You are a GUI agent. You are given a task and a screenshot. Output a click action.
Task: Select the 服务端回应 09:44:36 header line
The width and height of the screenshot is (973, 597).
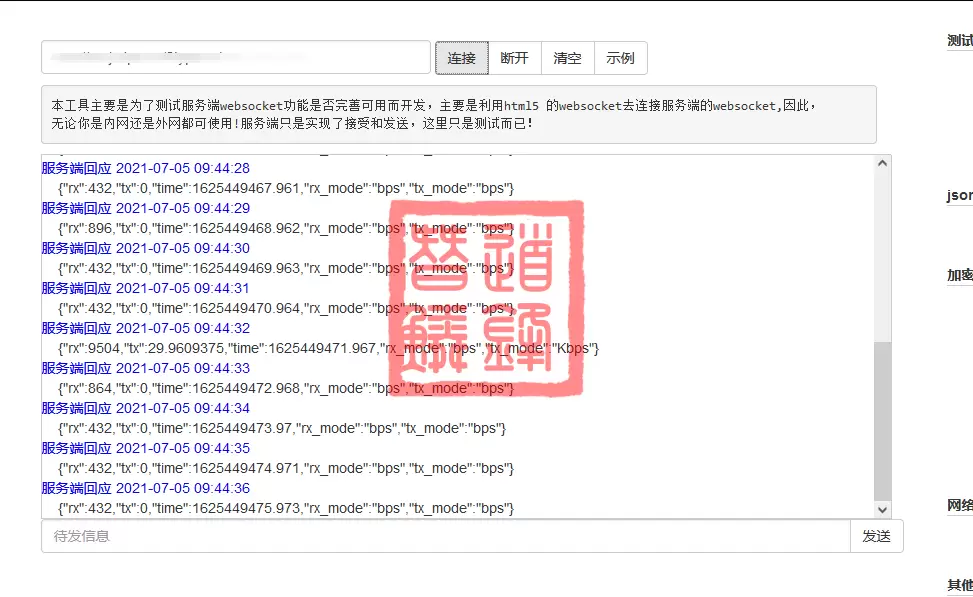(146, 488)
